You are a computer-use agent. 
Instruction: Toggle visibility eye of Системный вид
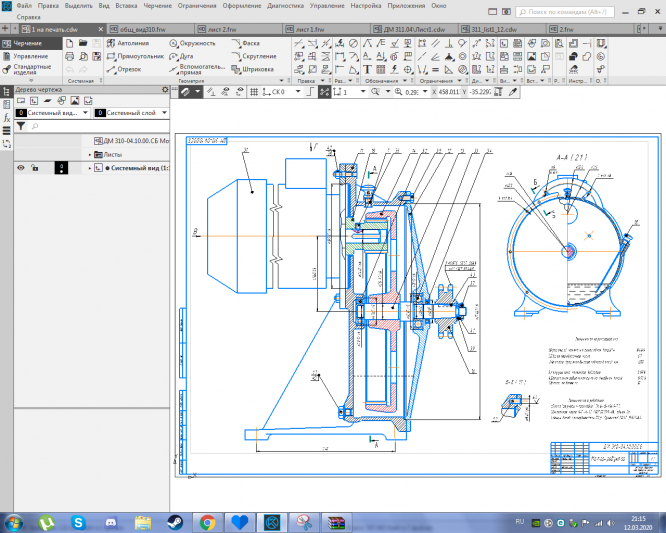pyautogui.click(x=20, y=168)
